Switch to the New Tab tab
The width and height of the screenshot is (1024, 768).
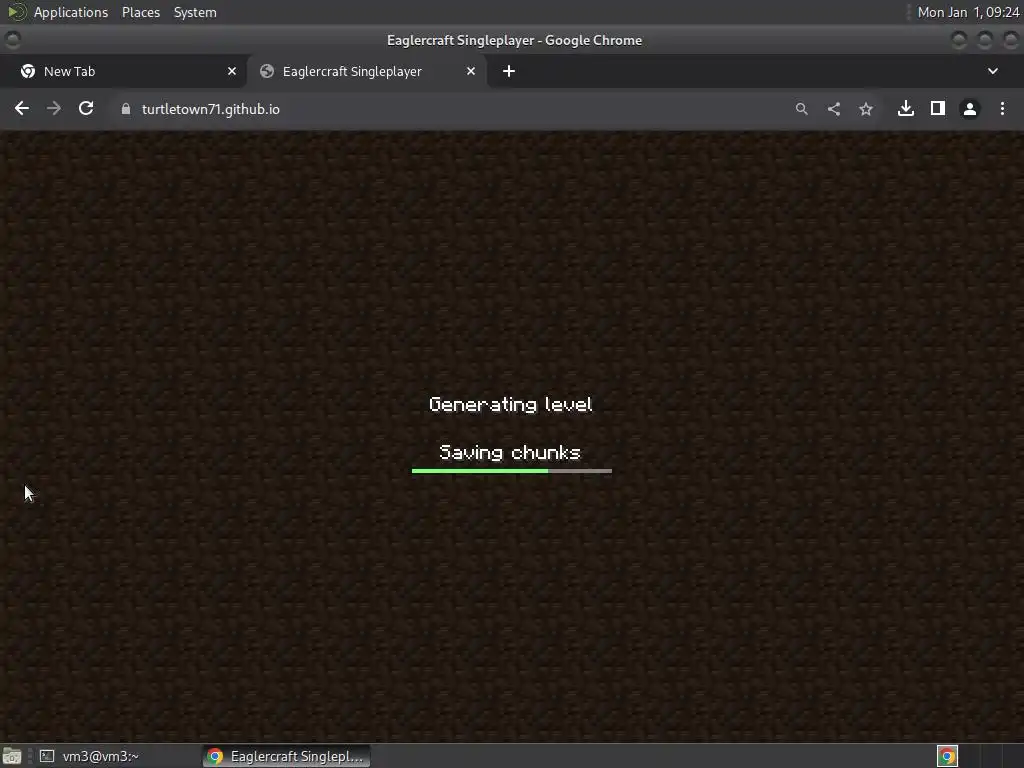[x=124, y=71]
